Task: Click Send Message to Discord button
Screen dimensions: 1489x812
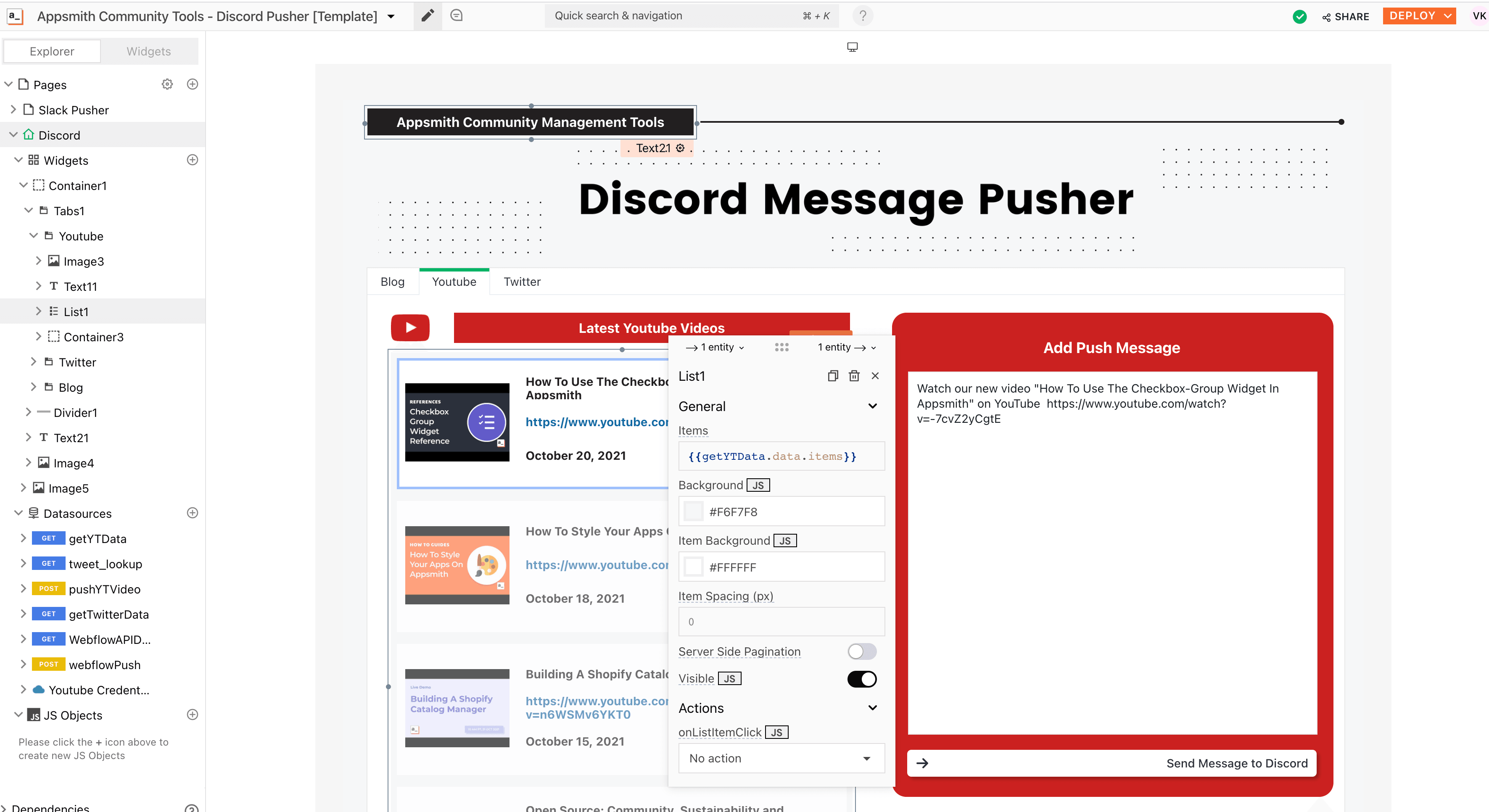Action: pos(1111,763)
